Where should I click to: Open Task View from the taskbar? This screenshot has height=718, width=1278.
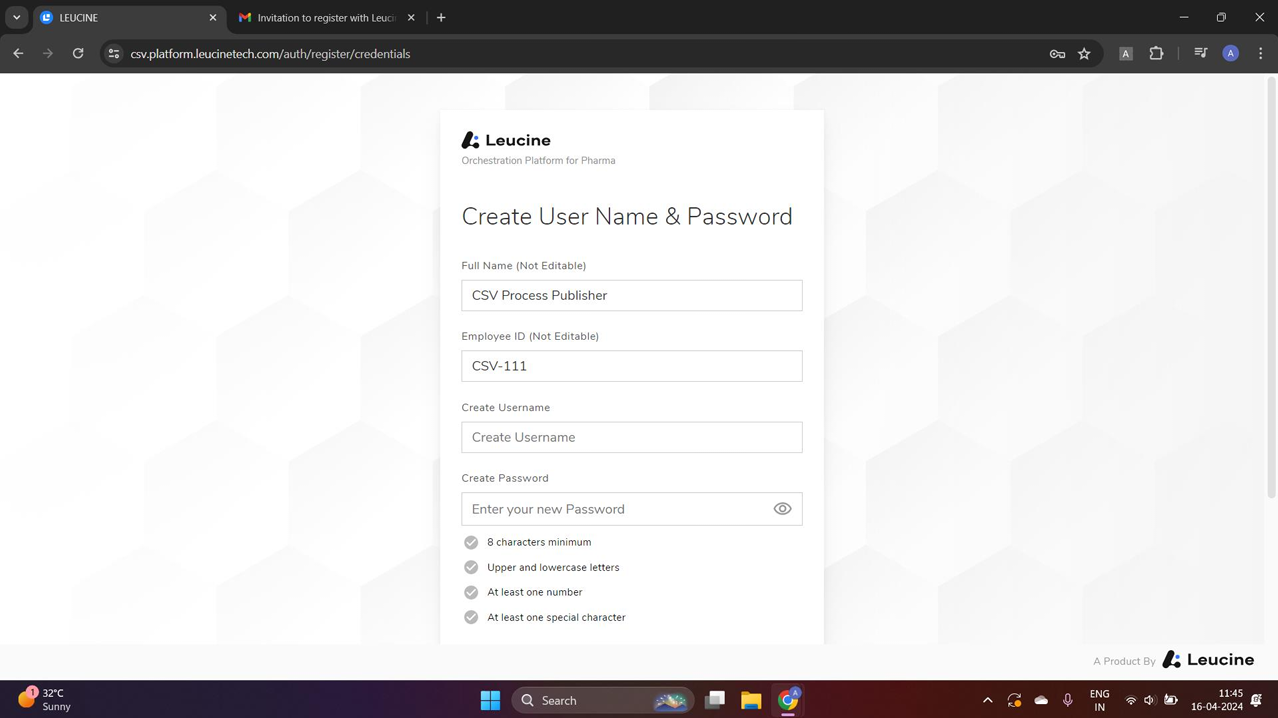coord(715,700)
